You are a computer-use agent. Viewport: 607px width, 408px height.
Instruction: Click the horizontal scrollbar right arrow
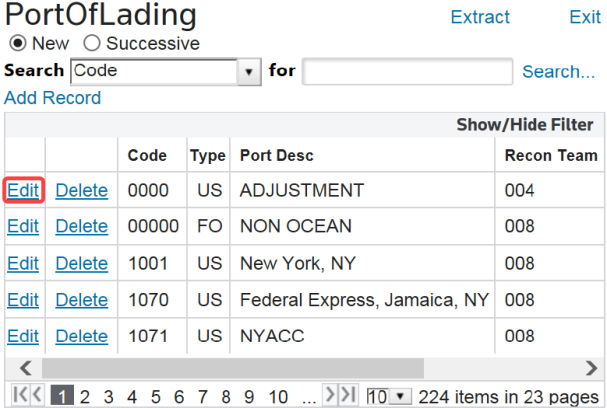click(x=591, y=368)
